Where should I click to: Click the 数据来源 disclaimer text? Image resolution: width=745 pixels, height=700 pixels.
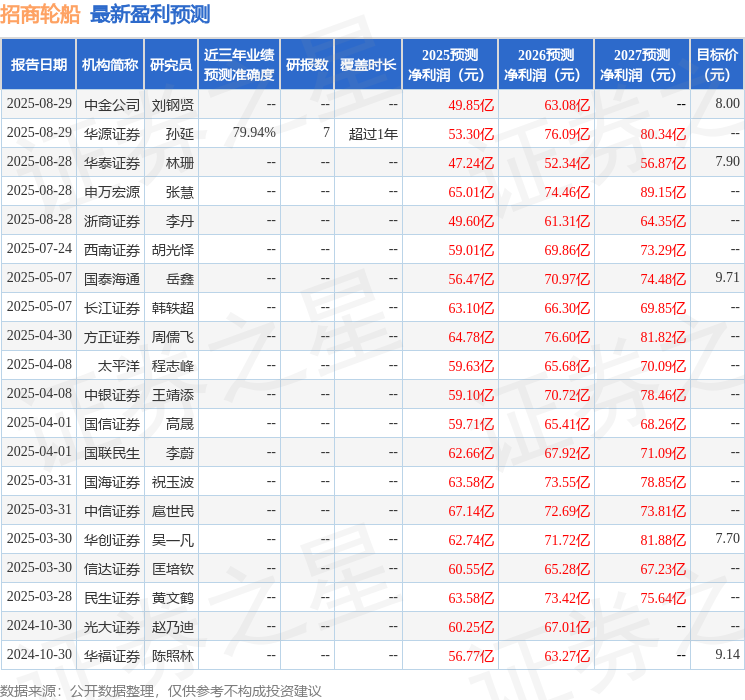point(161,690)
